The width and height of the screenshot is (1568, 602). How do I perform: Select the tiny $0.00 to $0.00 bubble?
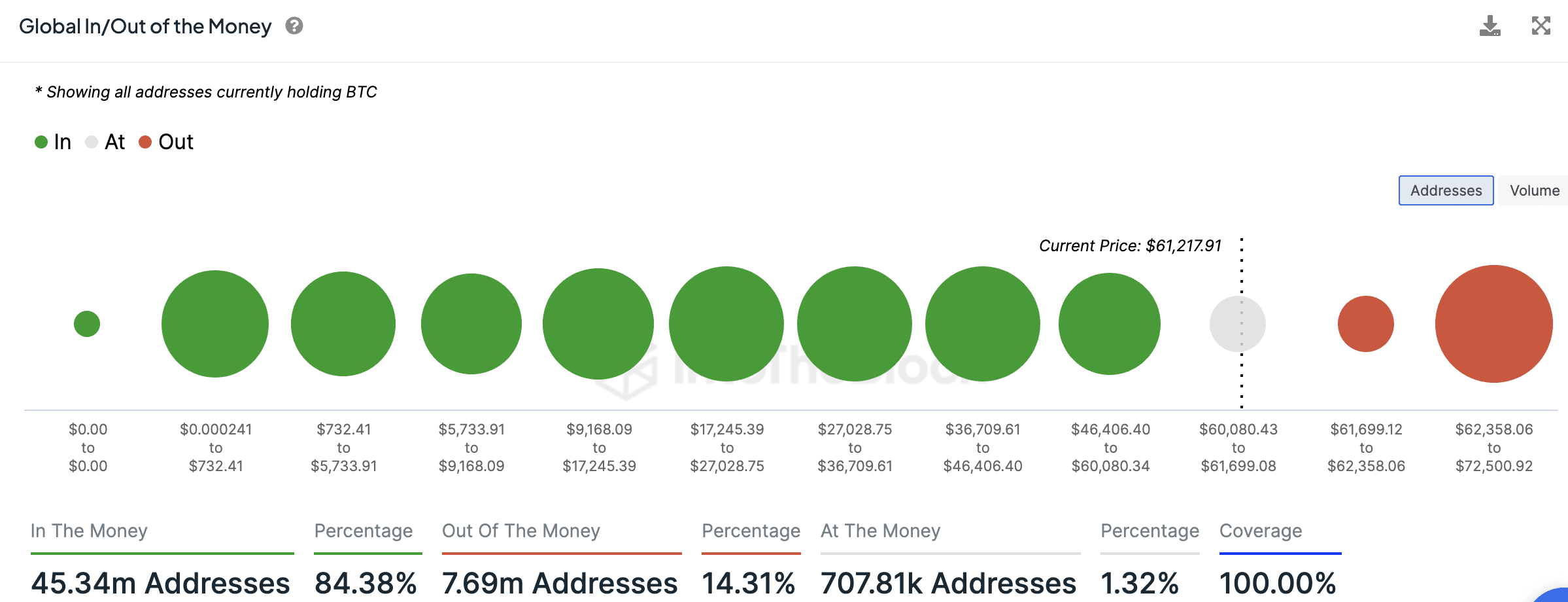[87, 324]
